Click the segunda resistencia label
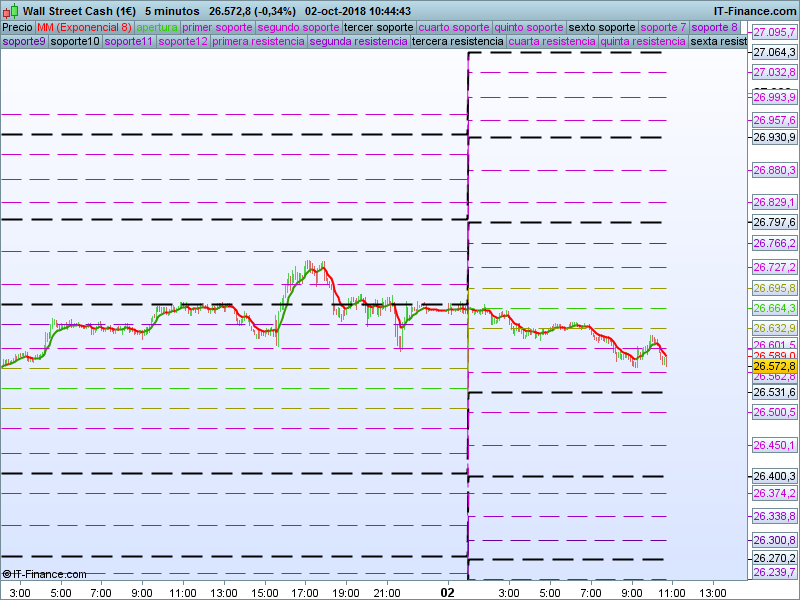Viewport: 800px width, 600px height. coord(359,41)
